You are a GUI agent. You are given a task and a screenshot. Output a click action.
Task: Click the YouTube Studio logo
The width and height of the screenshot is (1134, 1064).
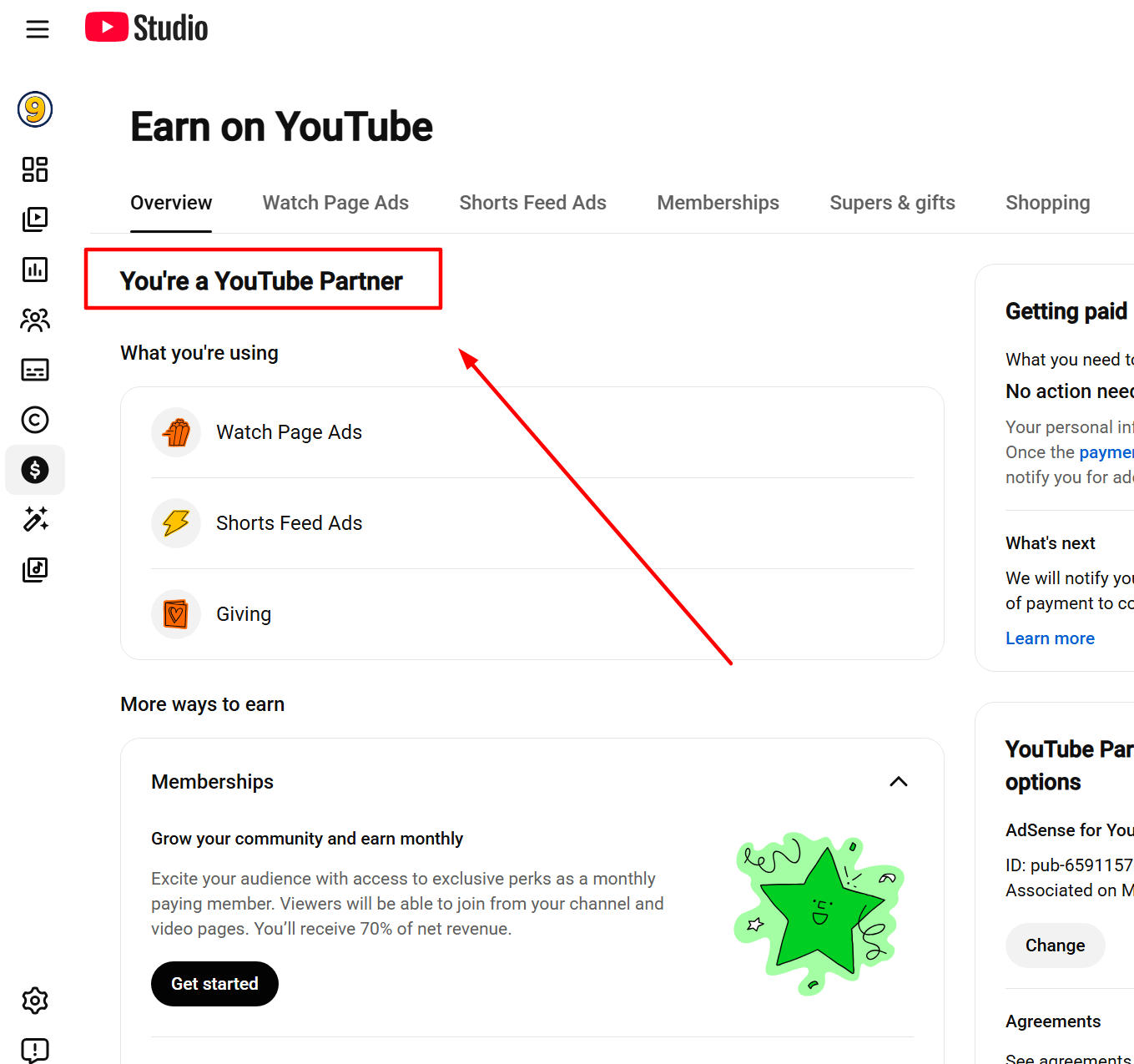coord(147,28)
